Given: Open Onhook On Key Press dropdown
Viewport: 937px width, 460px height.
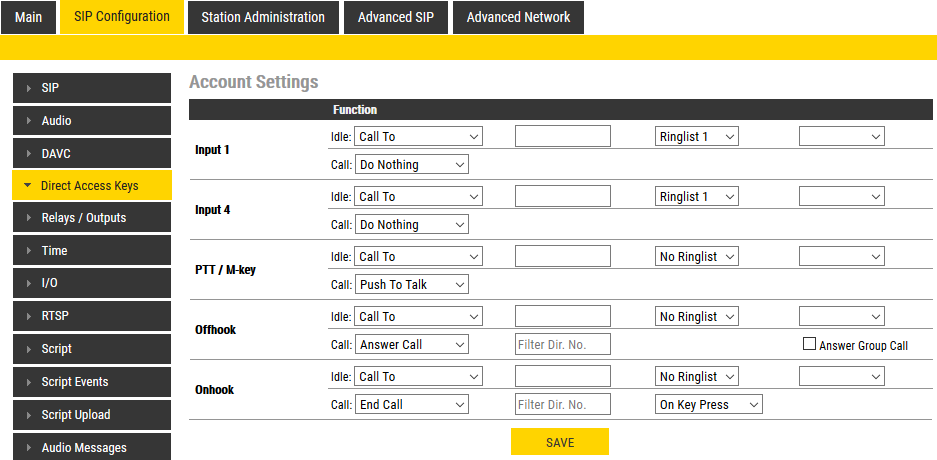Looking at the screenshot, I should point(709,405).
